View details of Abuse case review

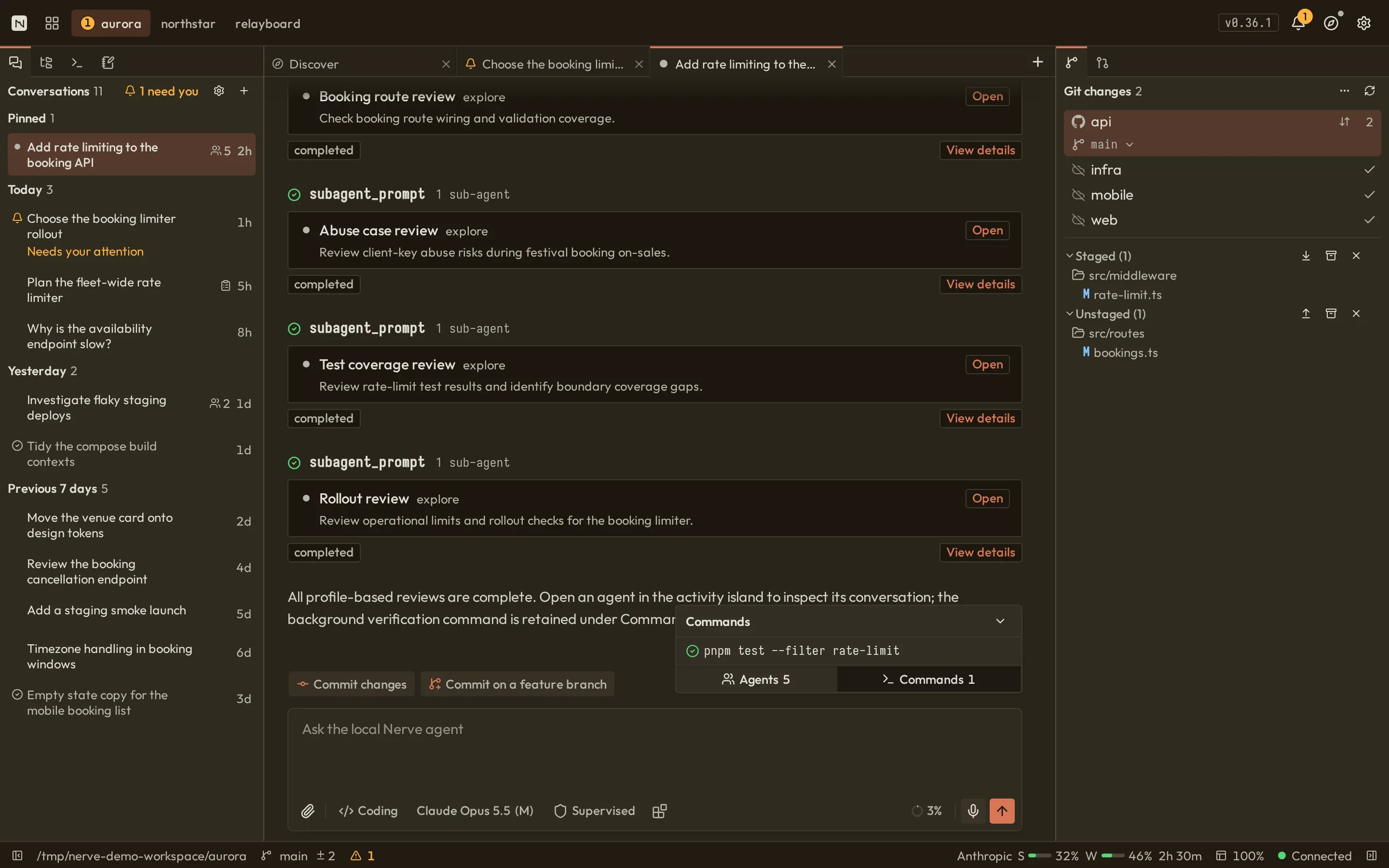point(980,284)
